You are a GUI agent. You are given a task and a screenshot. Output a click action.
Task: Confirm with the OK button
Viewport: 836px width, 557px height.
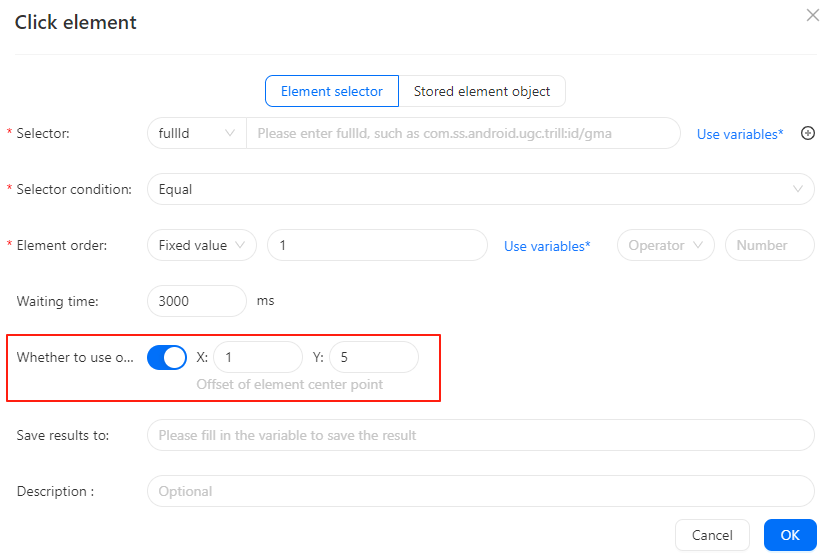[x=790, y=535]
